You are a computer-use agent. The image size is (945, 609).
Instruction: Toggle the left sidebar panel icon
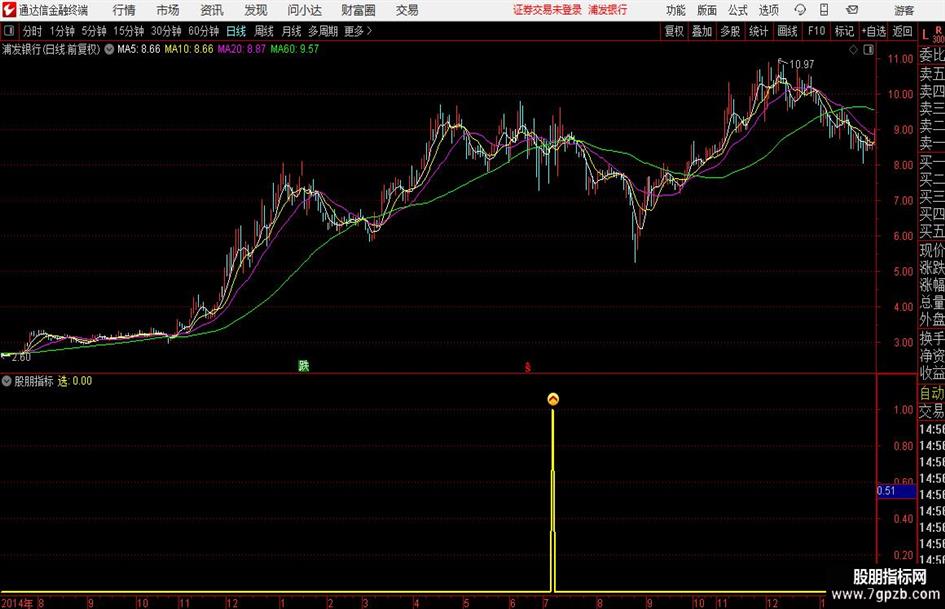pos(9,31)
